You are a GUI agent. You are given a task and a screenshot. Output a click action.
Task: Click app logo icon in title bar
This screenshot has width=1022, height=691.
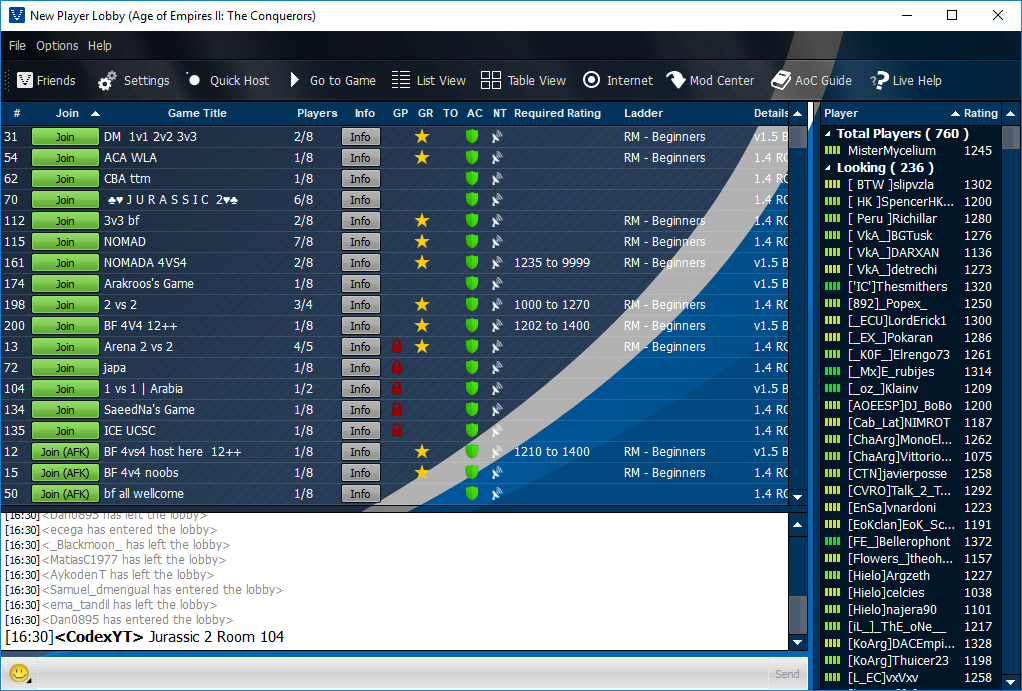[17, 15]
